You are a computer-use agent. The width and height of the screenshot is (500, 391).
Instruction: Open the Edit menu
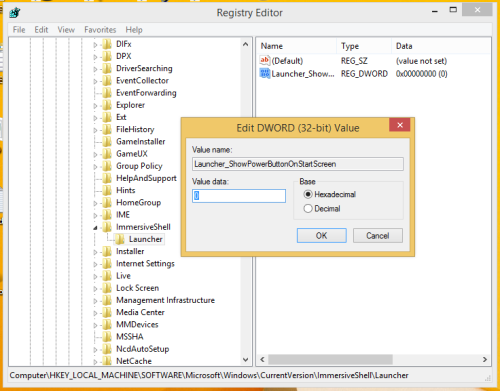click(x=41, y=30)
